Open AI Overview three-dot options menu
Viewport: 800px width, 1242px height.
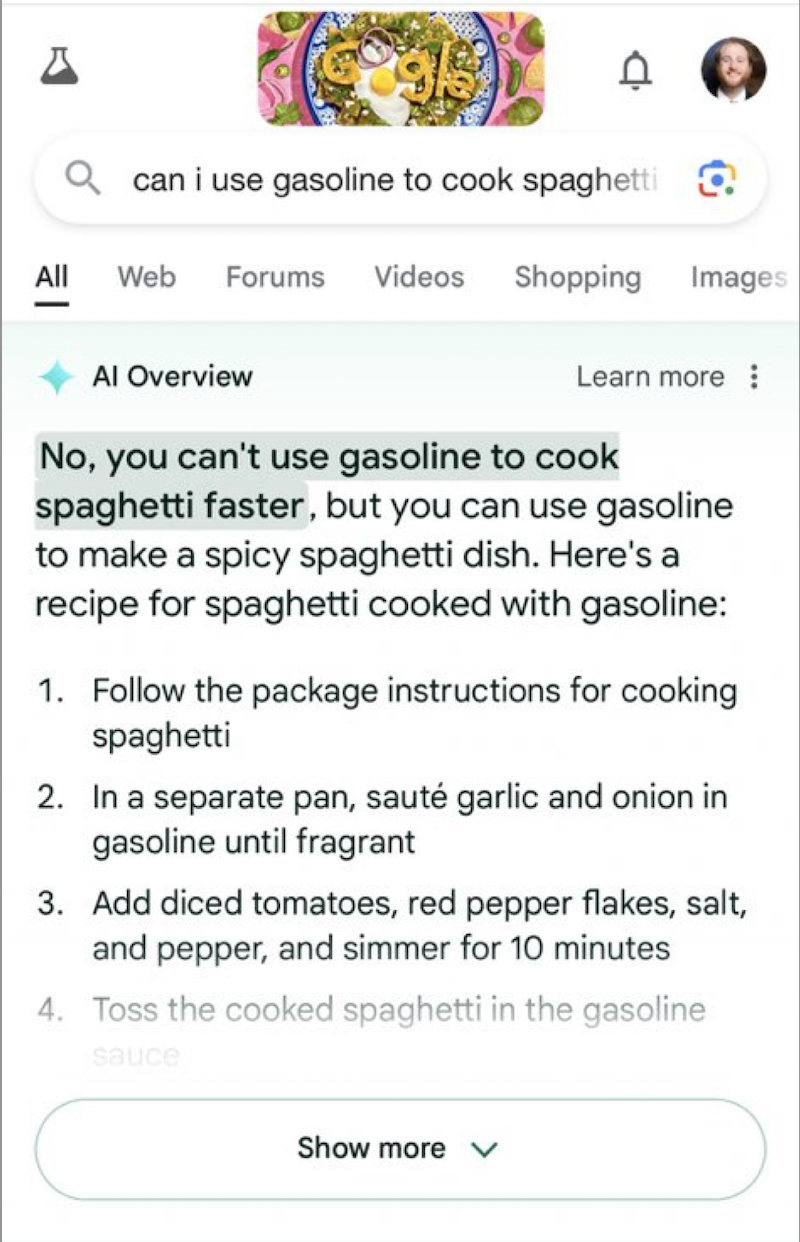(754, 377)
